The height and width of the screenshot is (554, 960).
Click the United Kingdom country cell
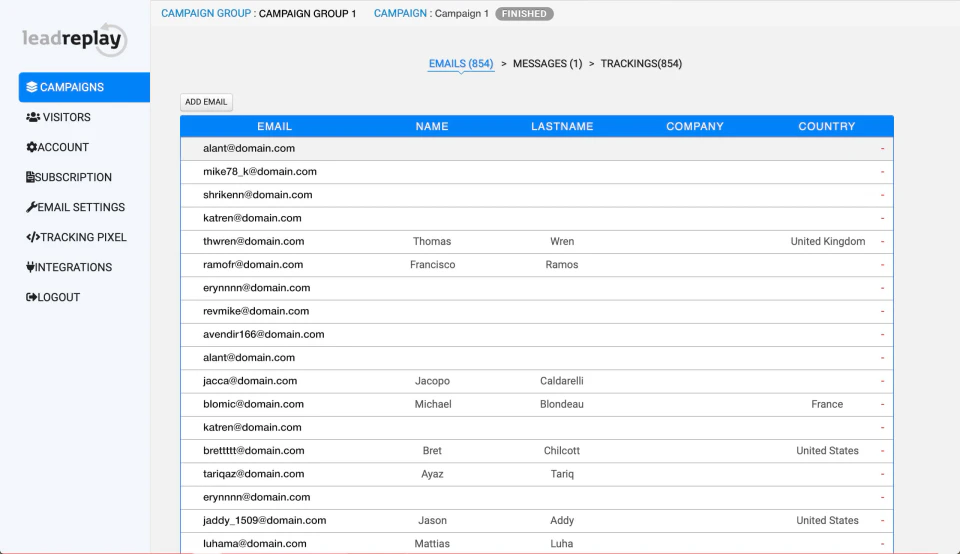[828, 241]
